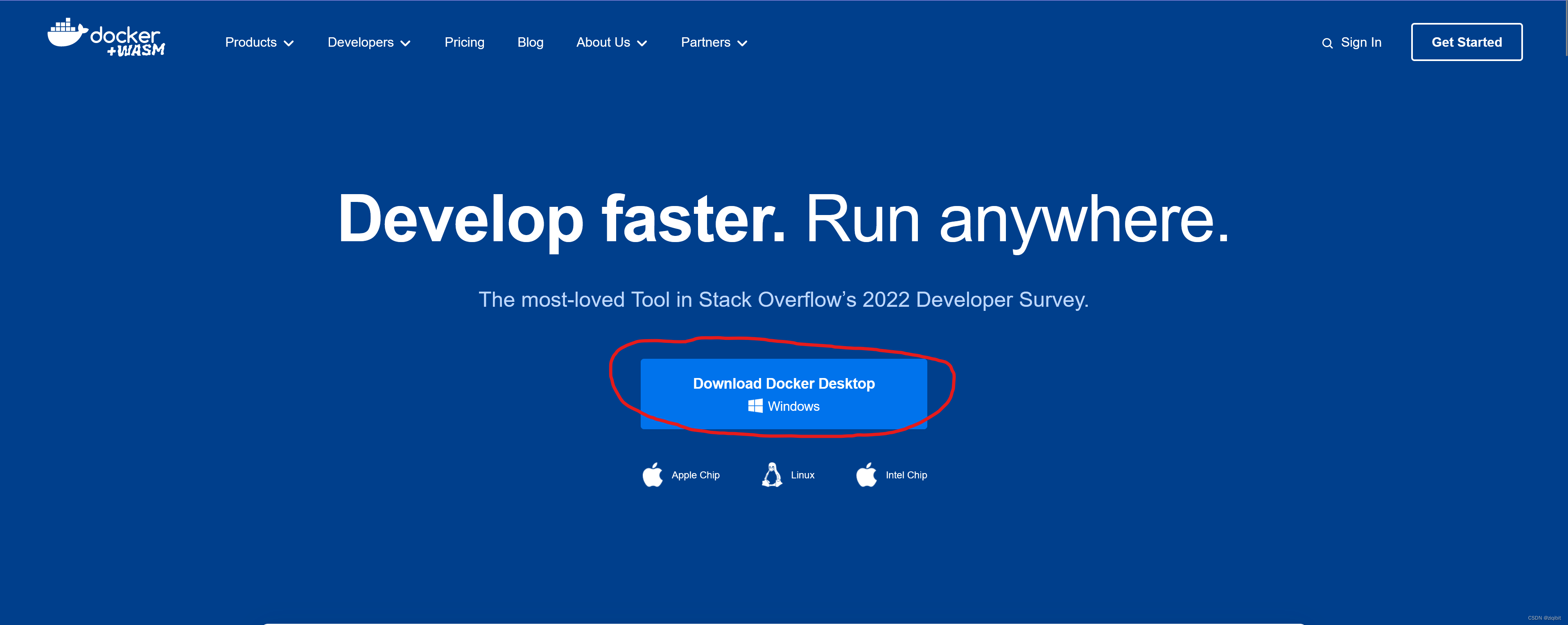Click the Apple logo beside Intel Chip

point(866,475)
